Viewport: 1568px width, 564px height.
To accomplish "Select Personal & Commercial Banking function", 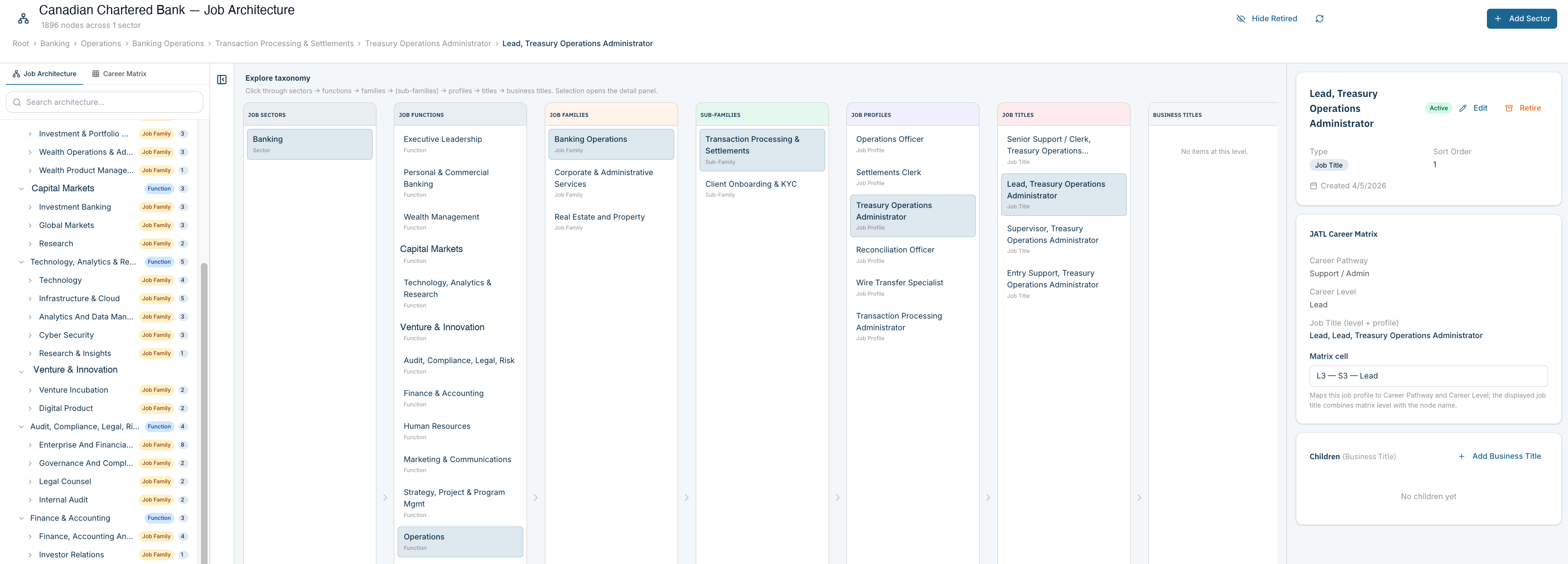I will tap(460, 183).
